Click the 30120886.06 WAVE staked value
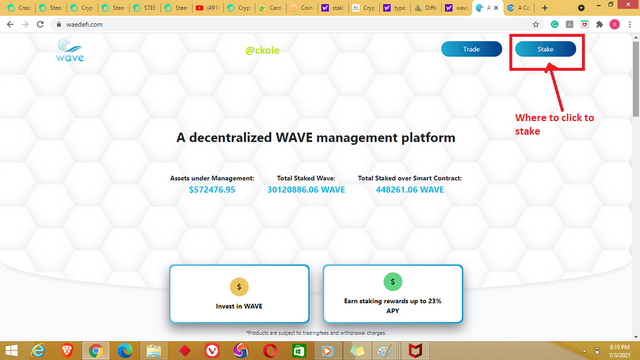640x360 pixels. 306,190
